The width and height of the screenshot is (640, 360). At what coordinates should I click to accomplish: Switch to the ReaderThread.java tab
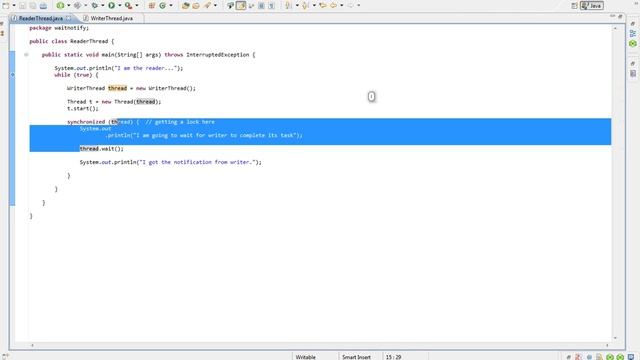pos(41,18)
